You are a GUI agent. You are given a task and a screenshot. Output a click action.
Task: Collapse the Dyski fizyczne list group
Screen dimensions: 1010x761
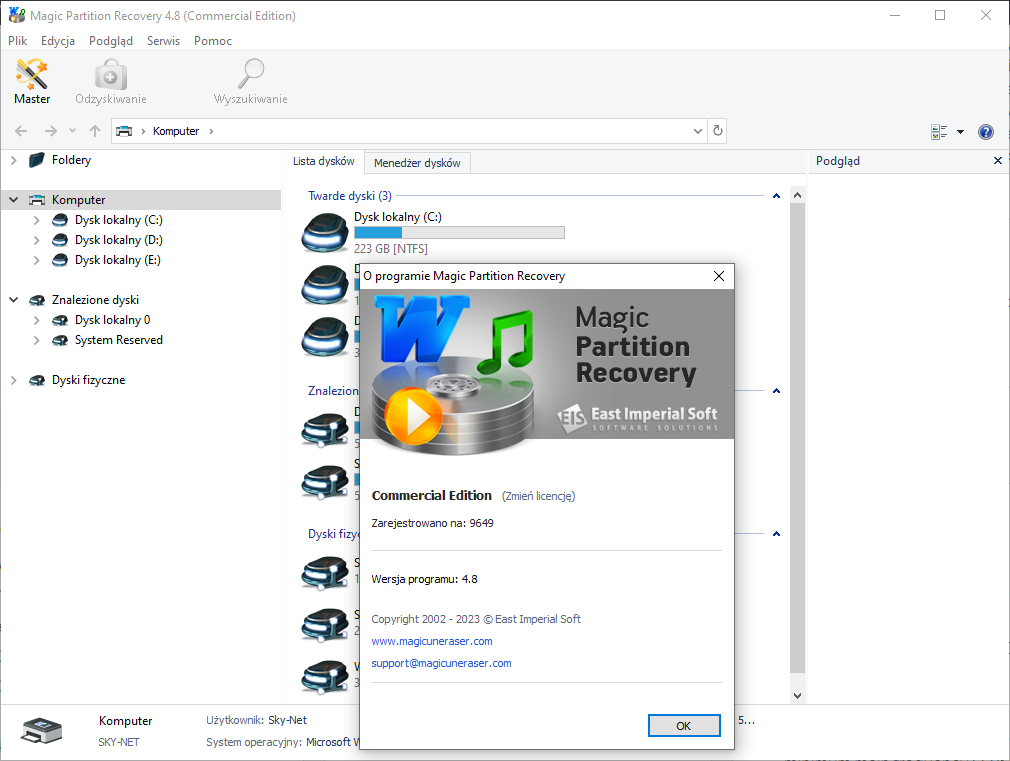[776, 534]
